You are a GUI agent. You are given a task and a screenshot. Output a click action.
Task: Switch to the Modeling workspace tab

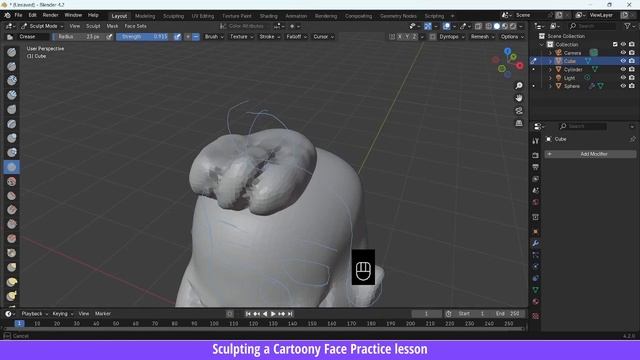point(145,16)
